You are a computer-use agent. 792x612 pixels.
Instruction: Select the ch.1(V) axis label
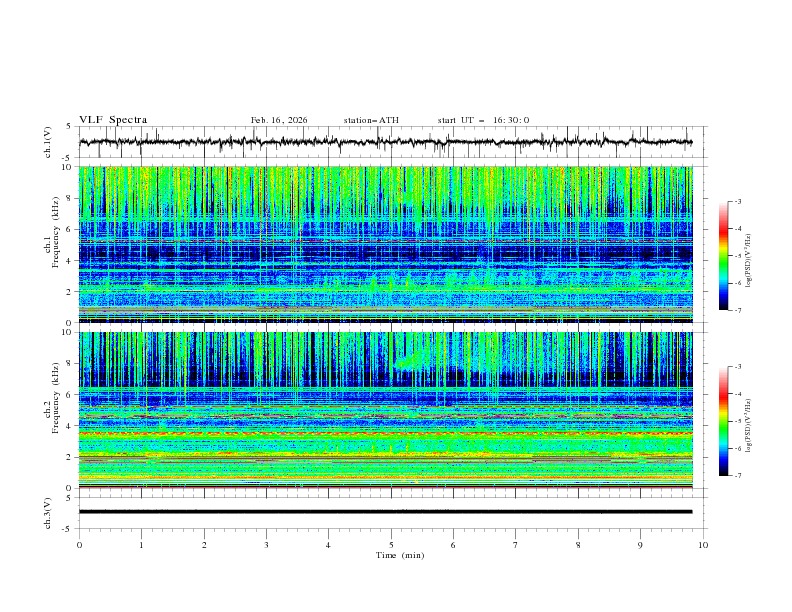(48, 142)
